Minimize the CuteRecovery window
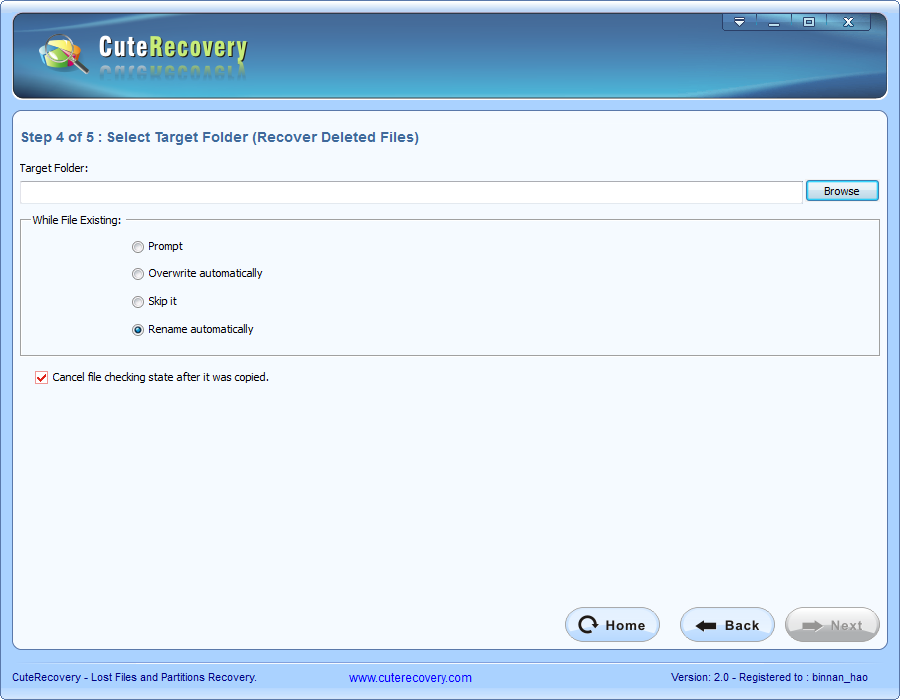 pos(774,22)
